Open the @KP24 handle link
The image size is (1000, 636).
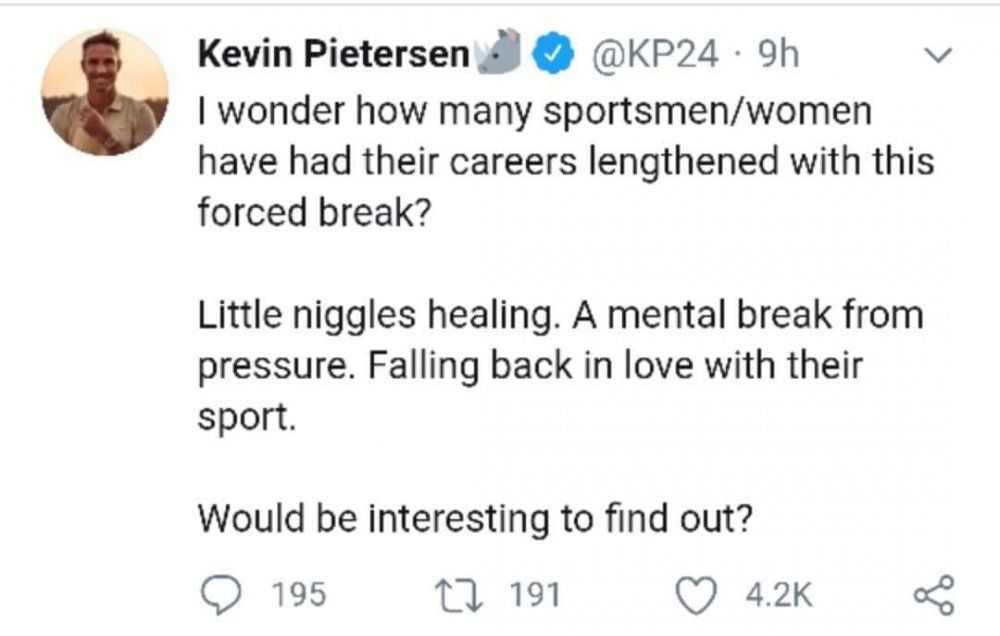tap(655, 54)
